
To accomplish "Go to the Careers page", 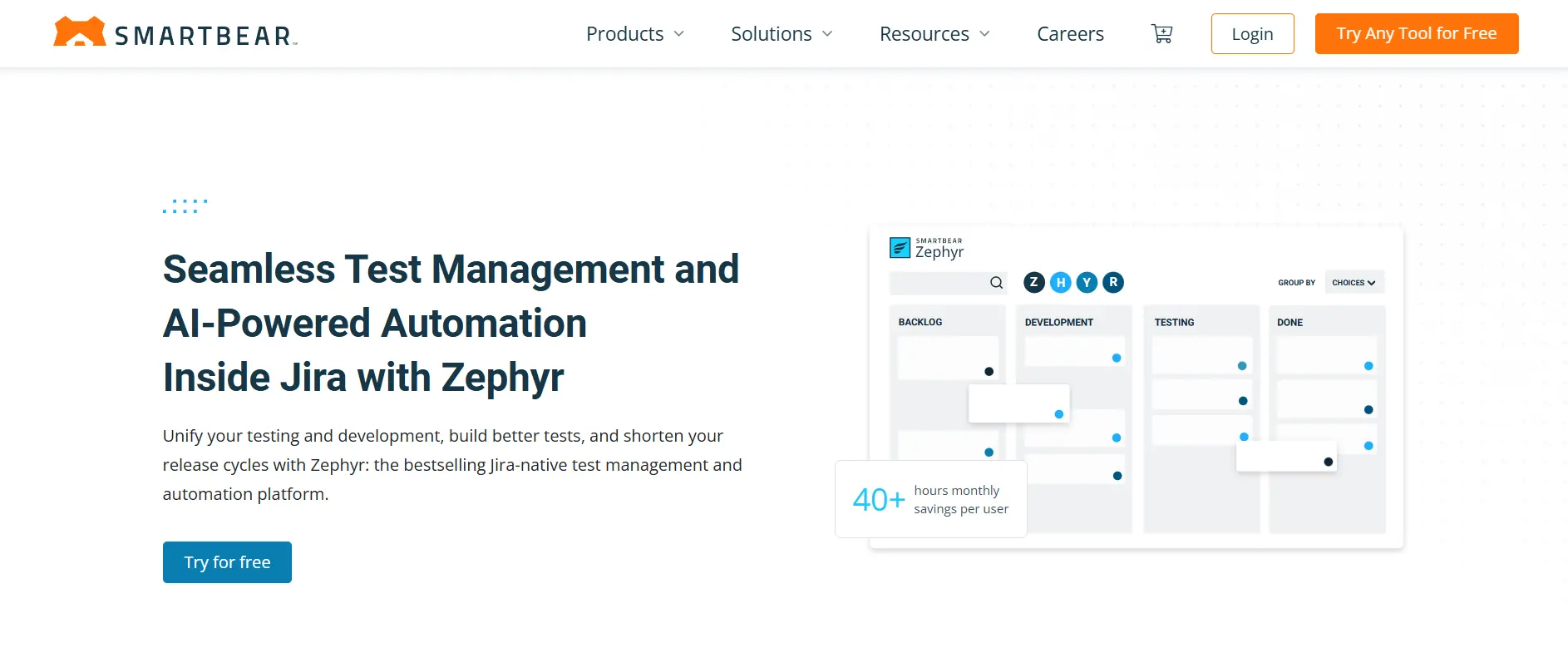I will click(1070, 34).
